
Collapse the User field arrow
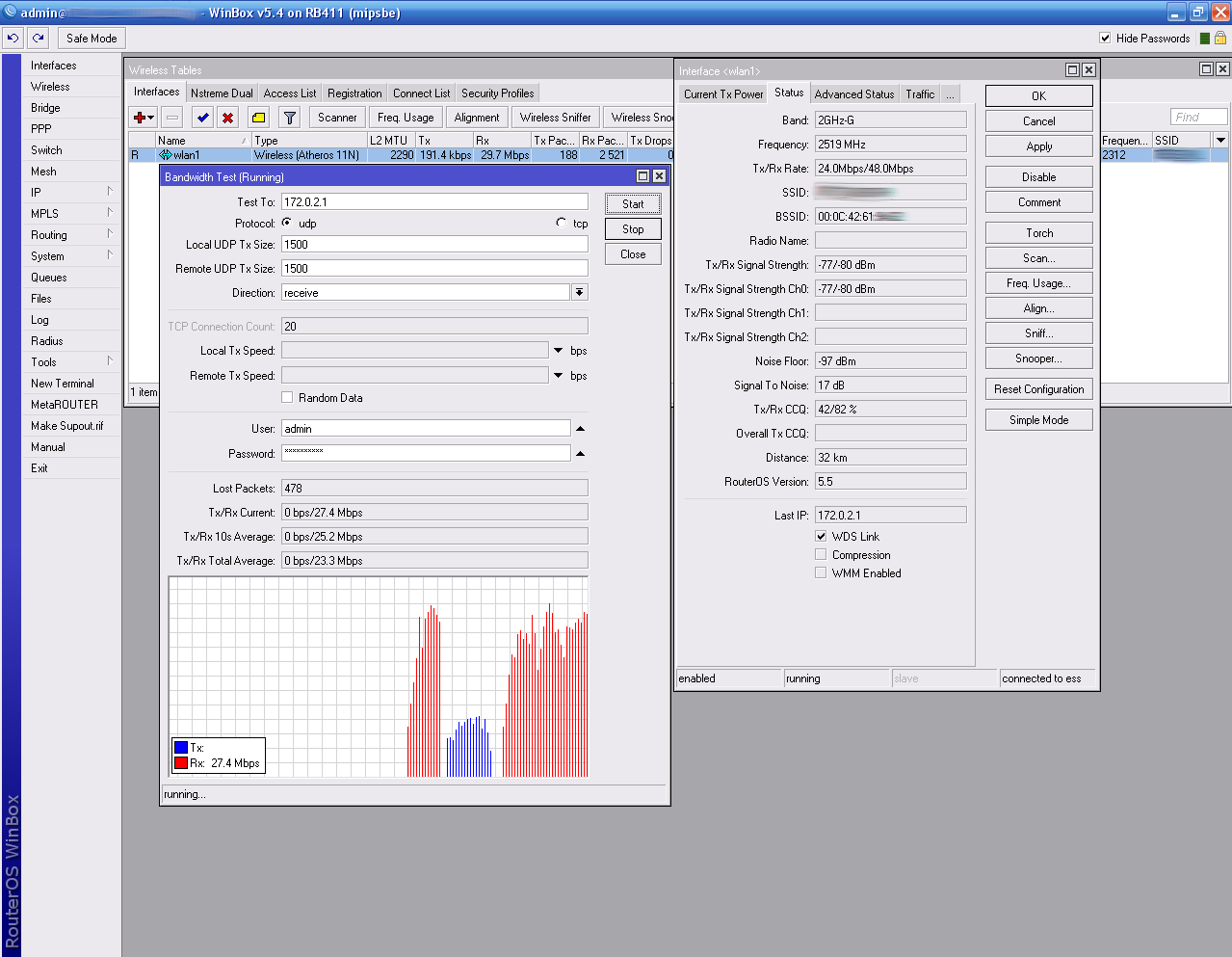(580, 429)
